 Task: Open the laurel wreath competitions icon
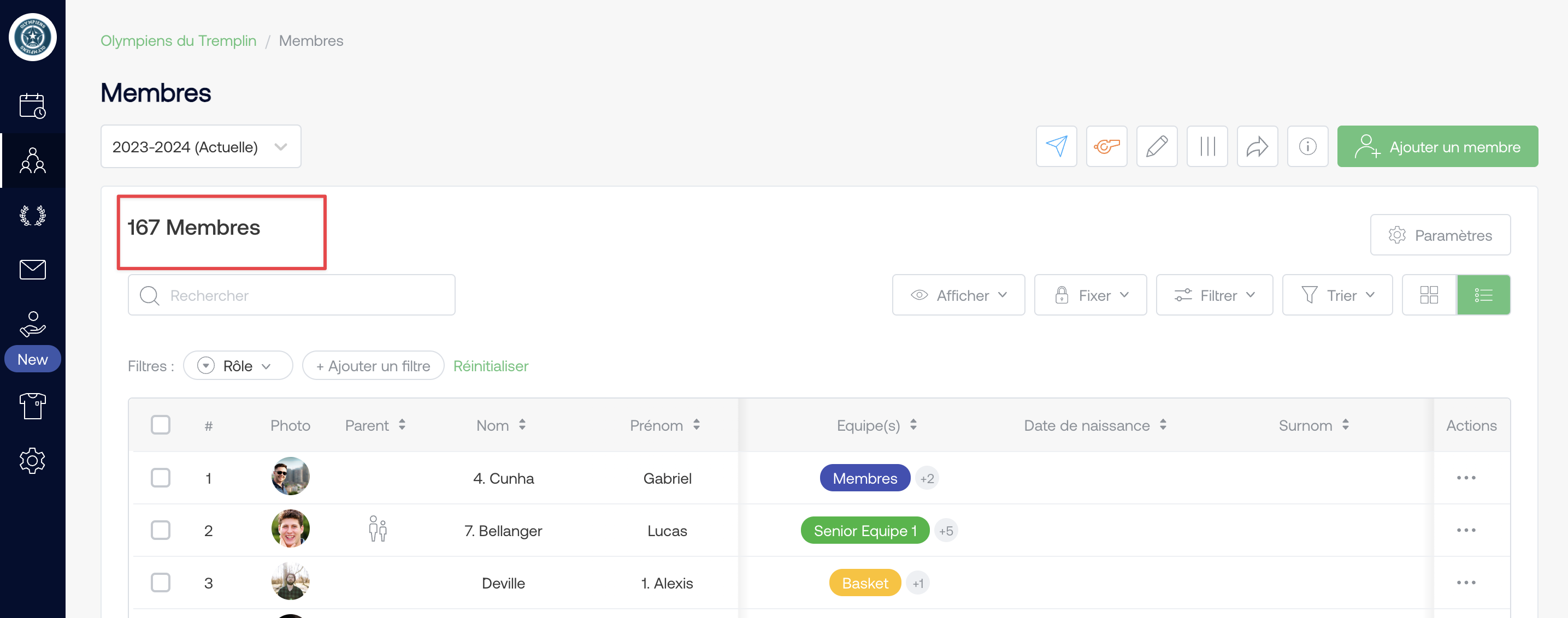click(32, 215)
